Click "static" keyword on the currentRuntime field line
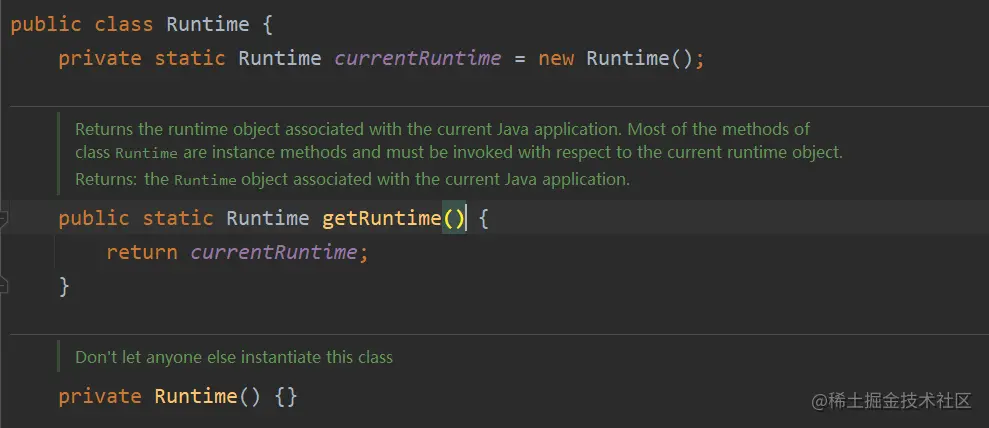989x428 pixels. tap(190, 59)
